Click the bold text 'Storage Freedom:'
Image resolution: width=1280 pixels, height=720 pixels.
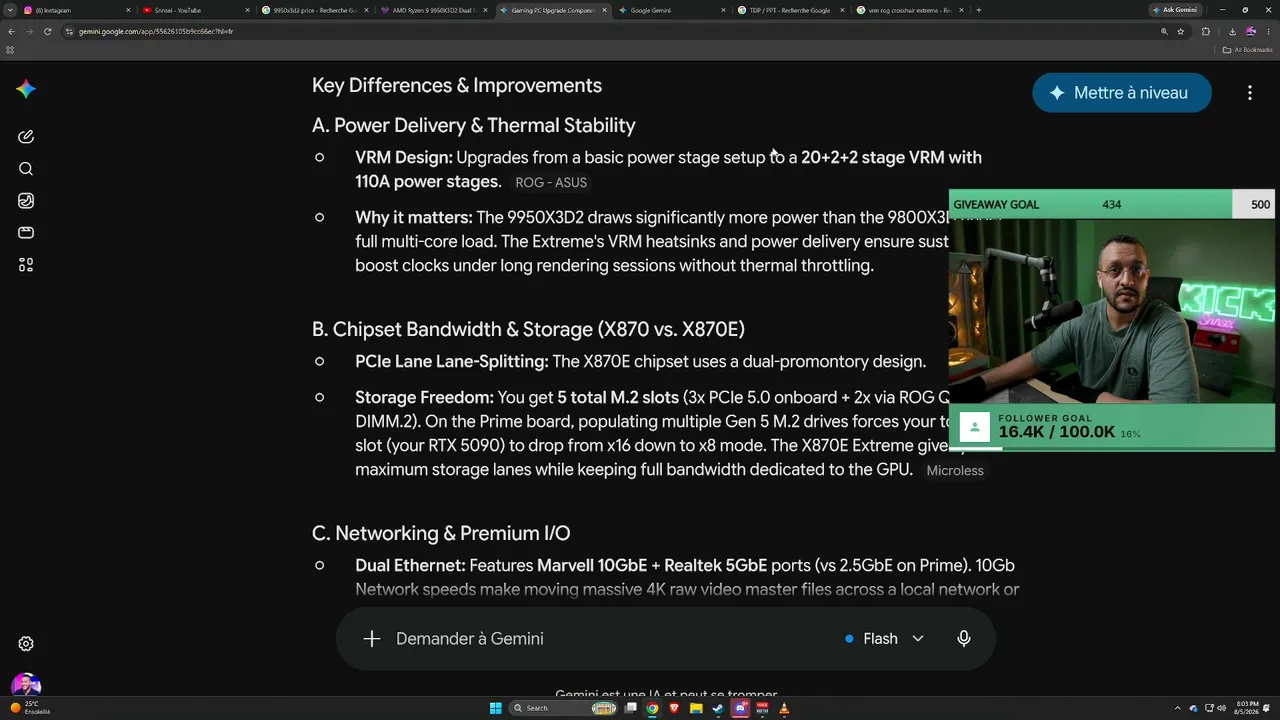click(x=425, y=397)
